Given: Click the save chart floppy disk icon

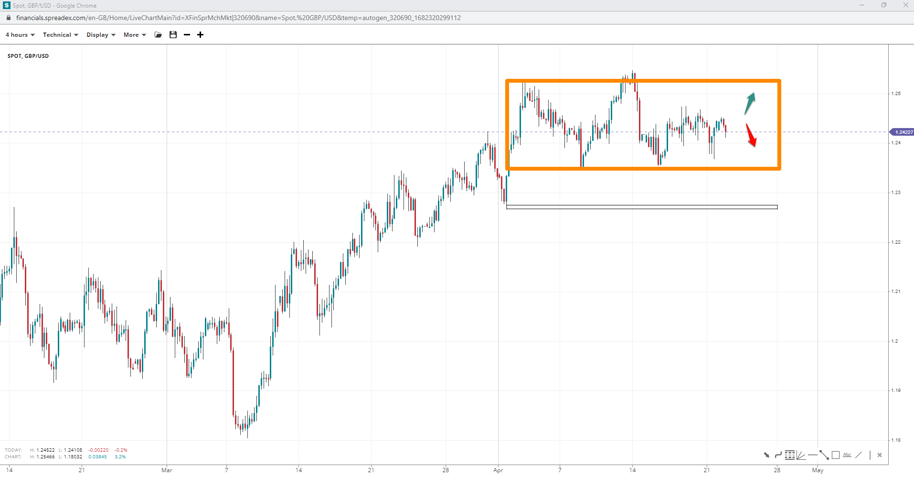Looking at the screenshot, I should pyautogui.click(x=173, y=35).
